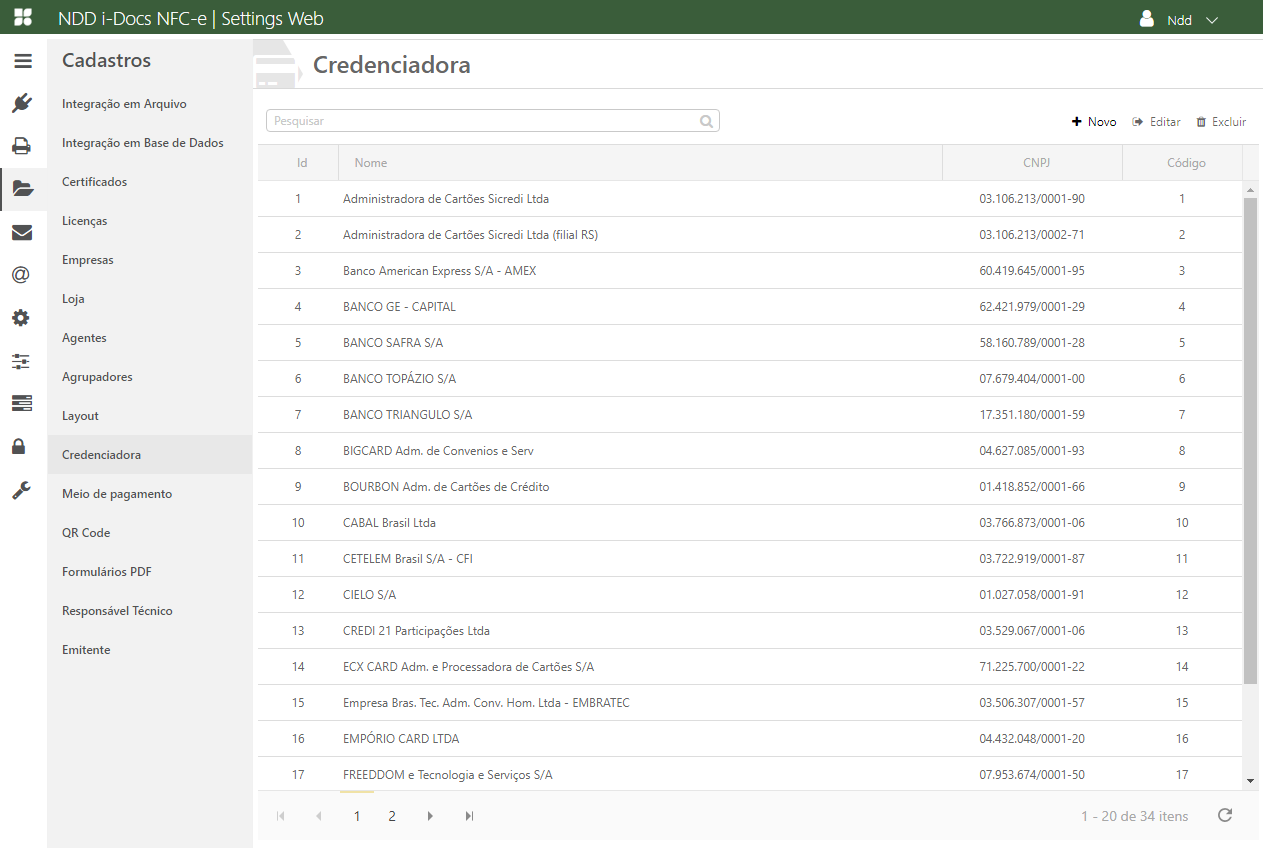Click the Novo button

[1094, 122]
